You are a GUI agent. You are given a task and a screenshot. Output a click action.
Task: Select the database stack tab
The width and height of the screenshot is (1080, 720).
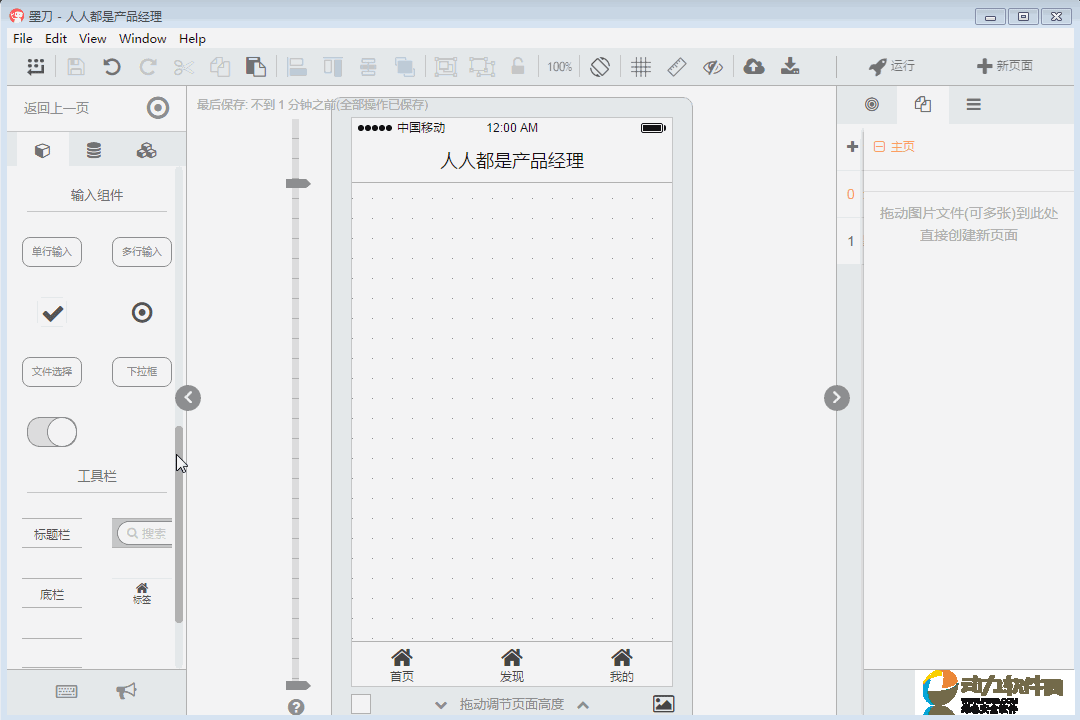[94, 150]
